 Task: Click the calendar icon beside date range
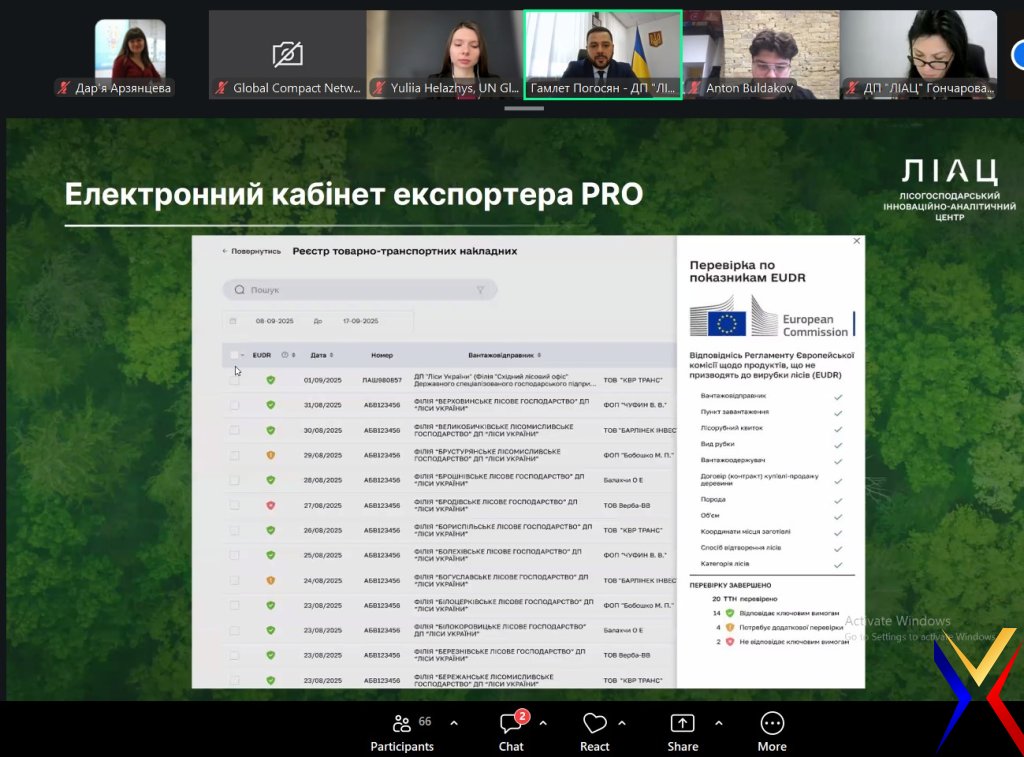click(233, 321)
